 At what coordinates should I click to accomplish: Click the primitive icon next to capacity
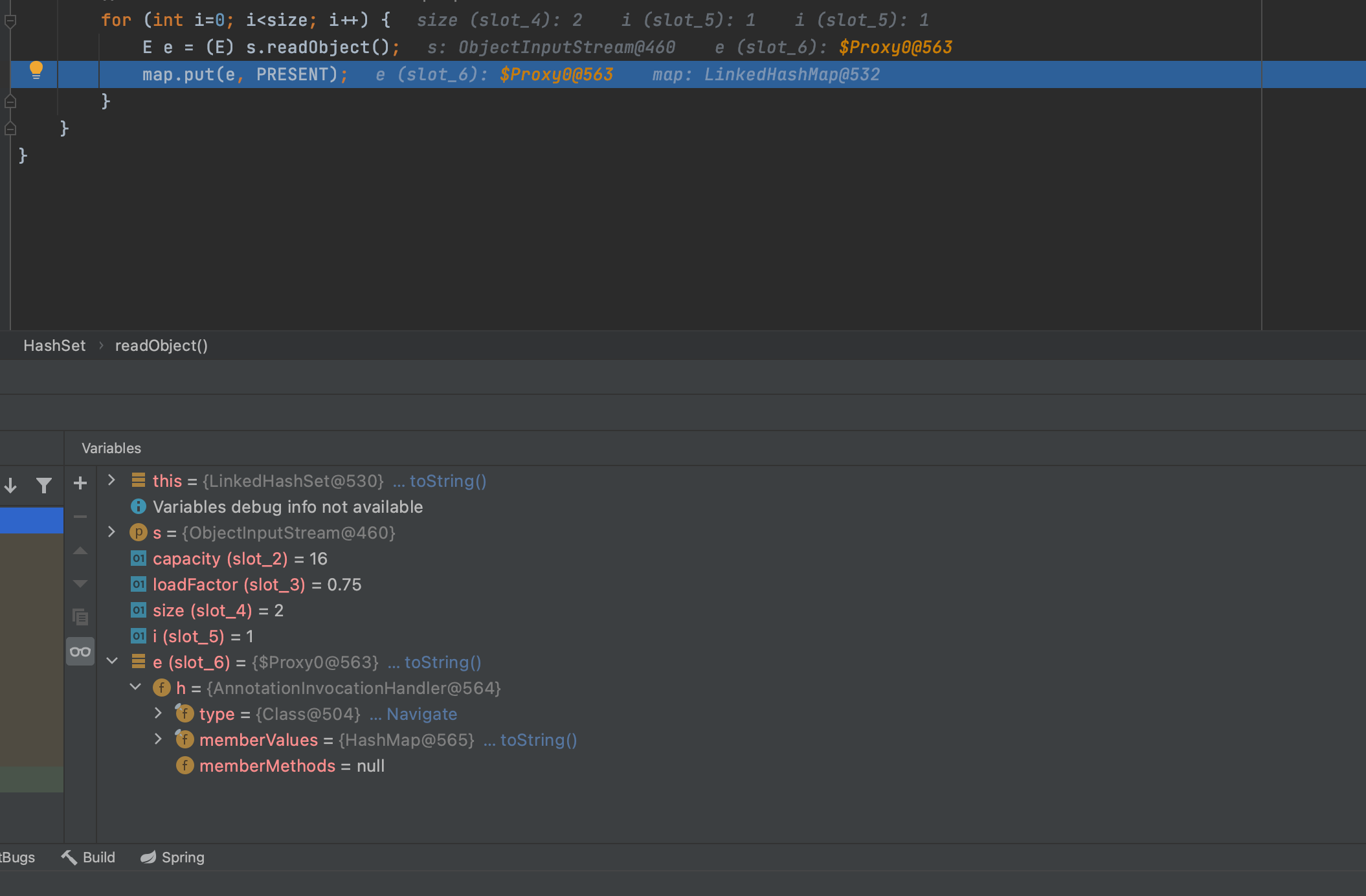138,558
